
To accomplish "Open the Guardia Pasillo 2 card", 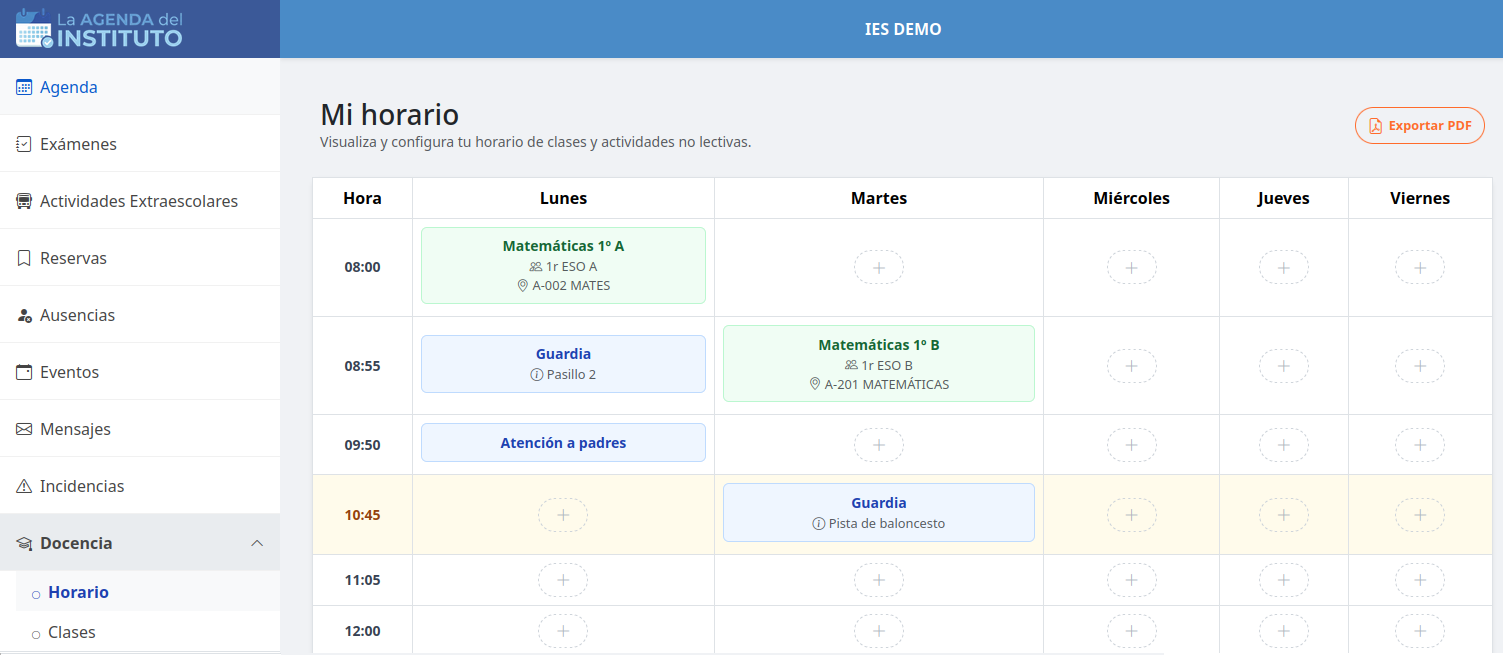I will coord(563,364).
